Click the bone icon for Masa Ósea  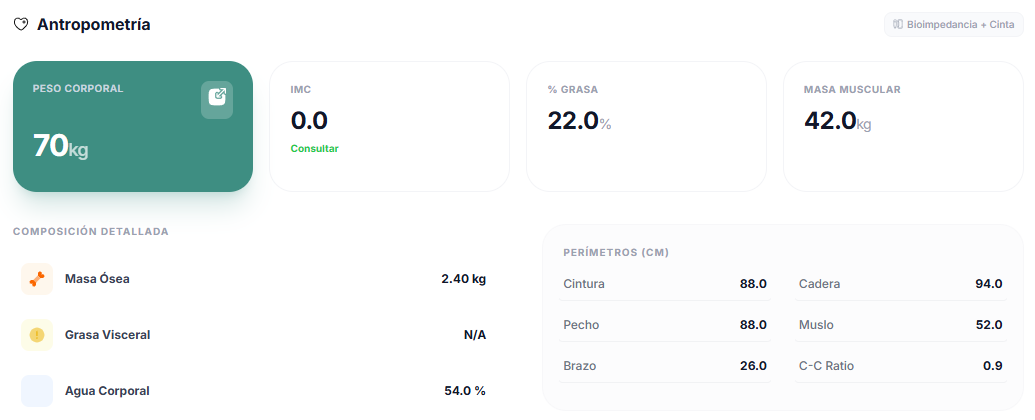point(37,279)
